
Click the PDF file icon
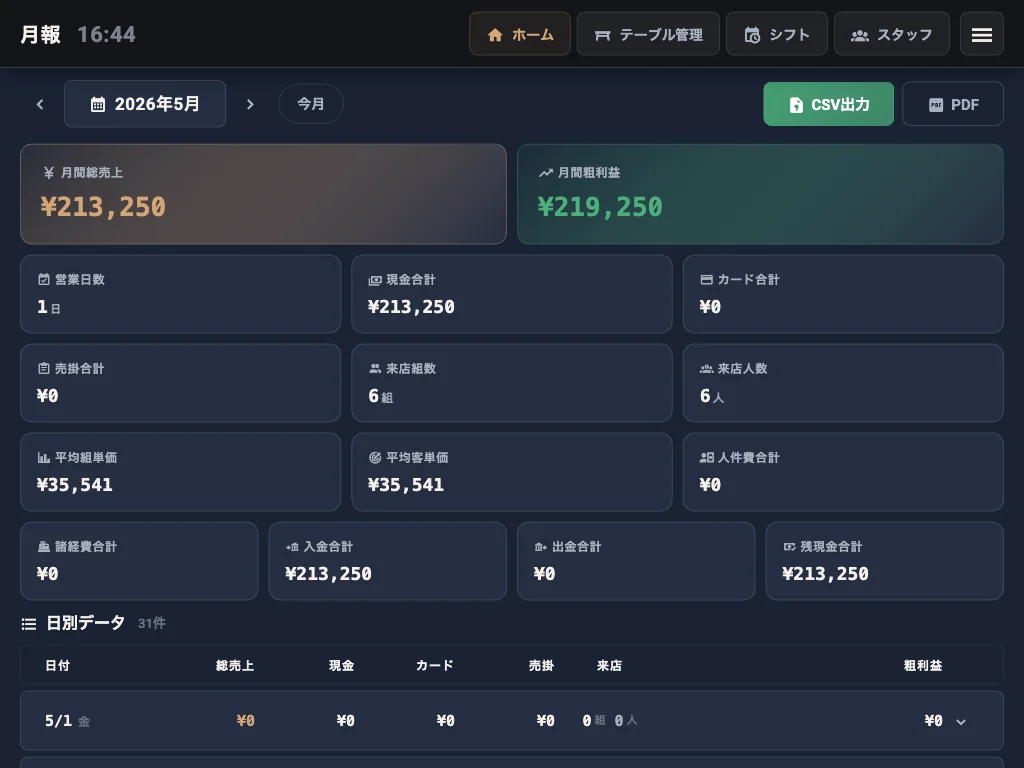[936, 104]
